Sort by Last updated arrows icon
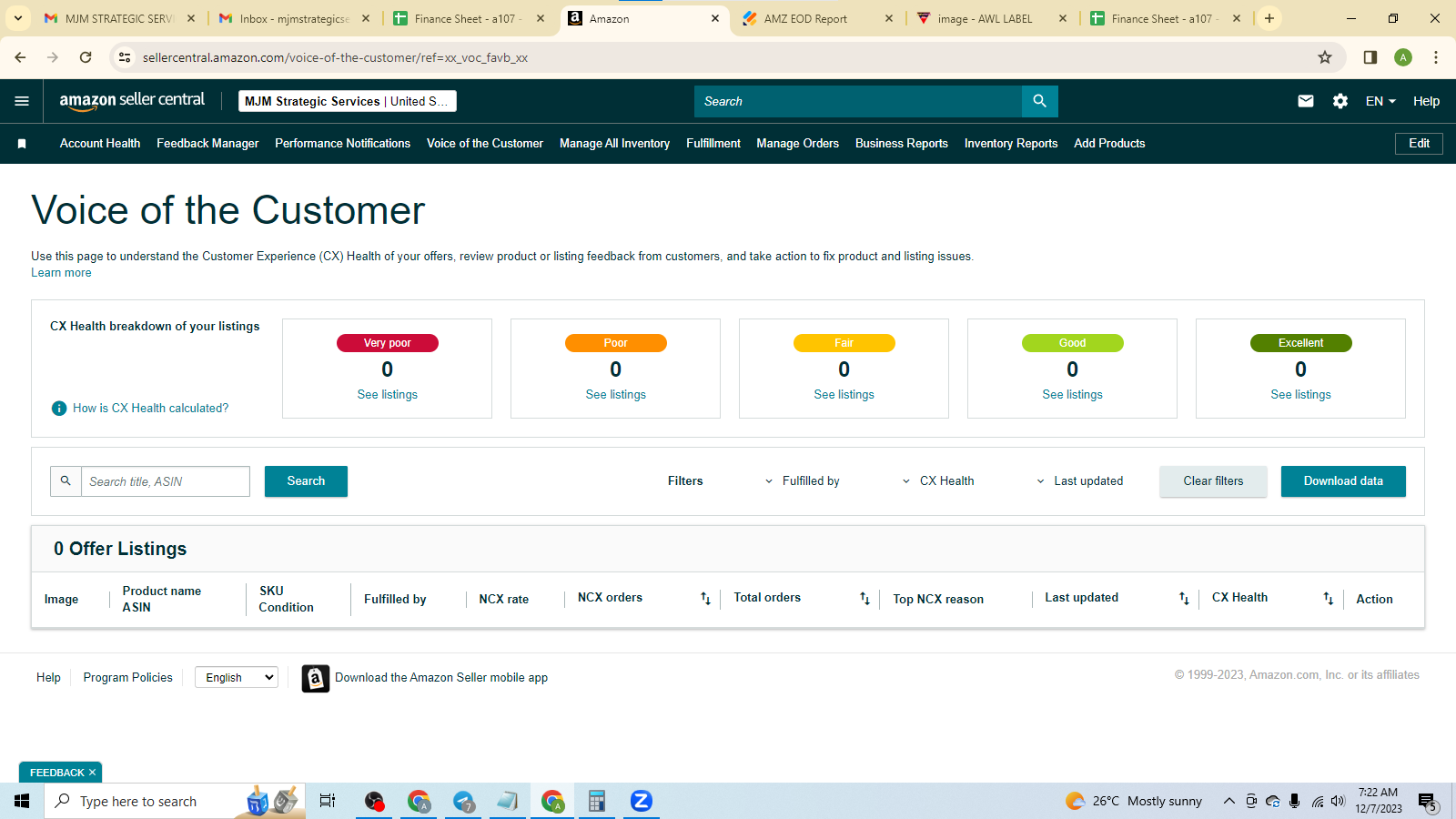This screenshot has width=1456, height=819. point(1184,599)
